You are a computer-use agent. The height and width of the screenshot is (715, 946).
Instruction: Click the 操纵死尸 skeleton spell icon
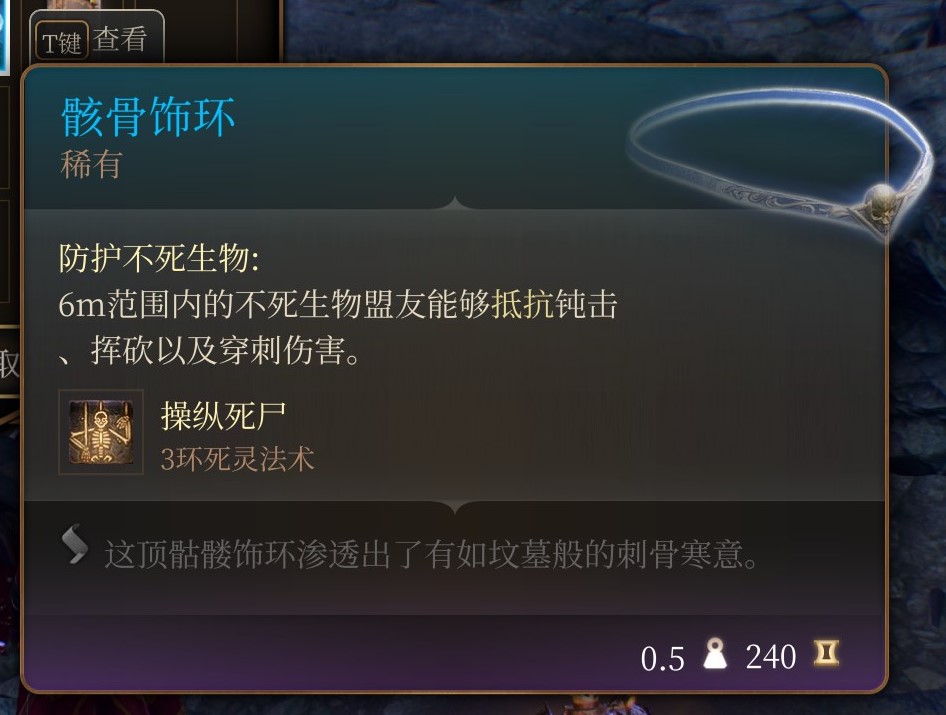(101, 432)
